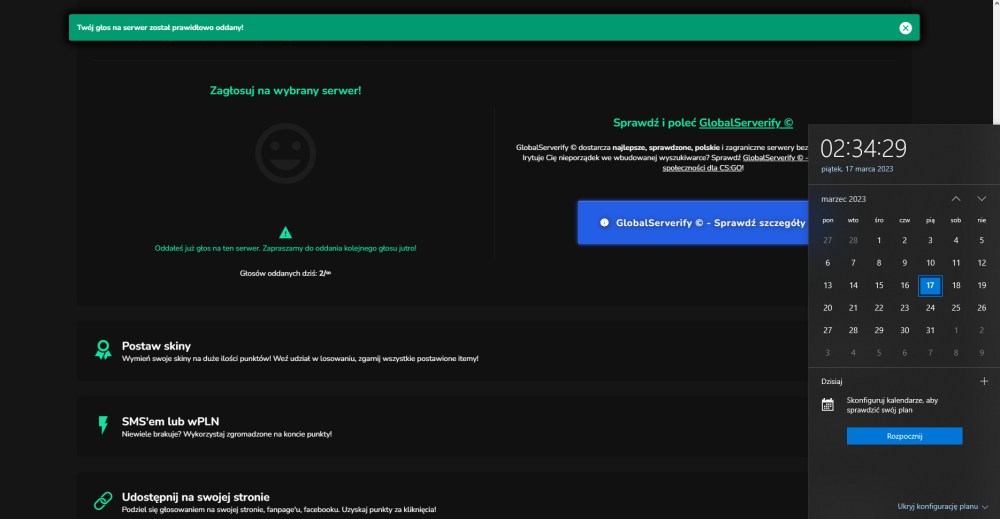
Task: Open the Postaw skiny section
Action: coord(443,351)
